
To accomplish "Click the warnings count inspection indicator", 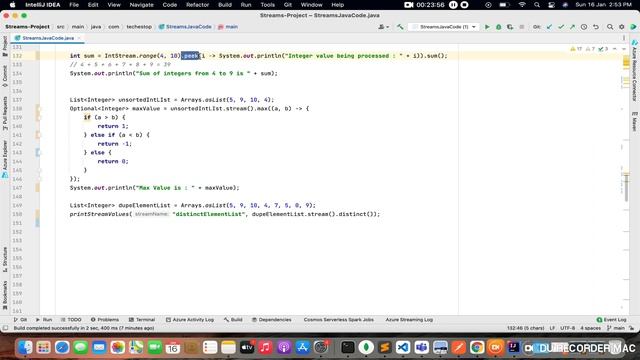I will click(576, 49).
